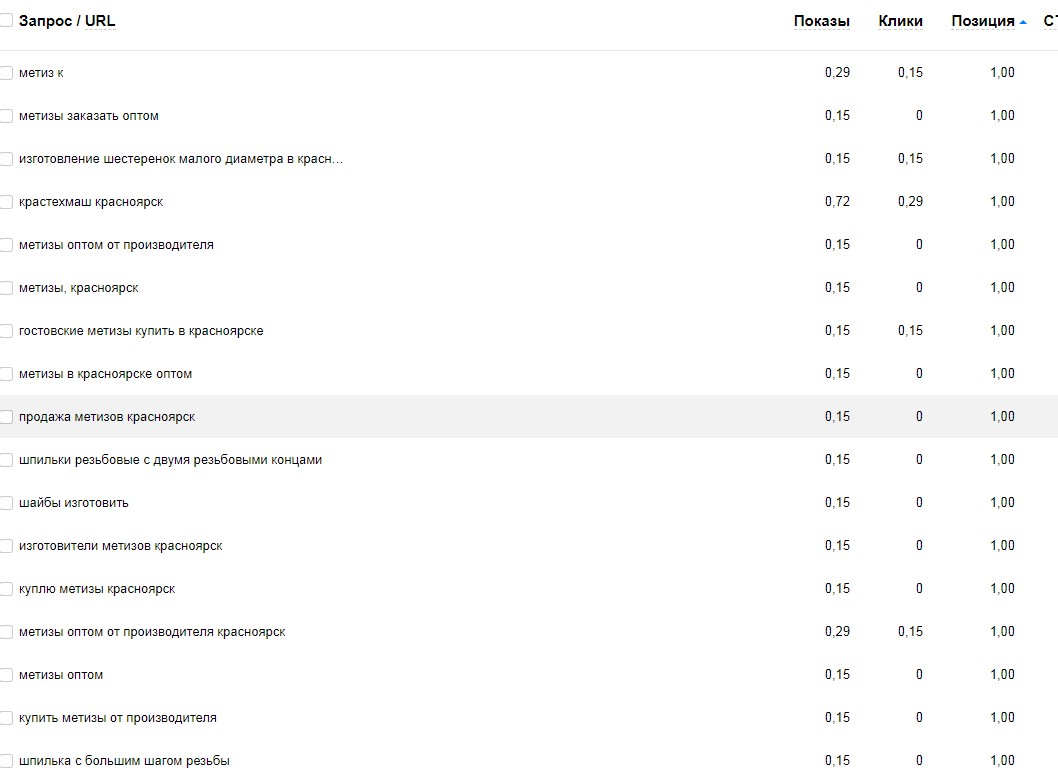
Task: Click query 'купить метизы от производителя'
Action: coord(117,718)
